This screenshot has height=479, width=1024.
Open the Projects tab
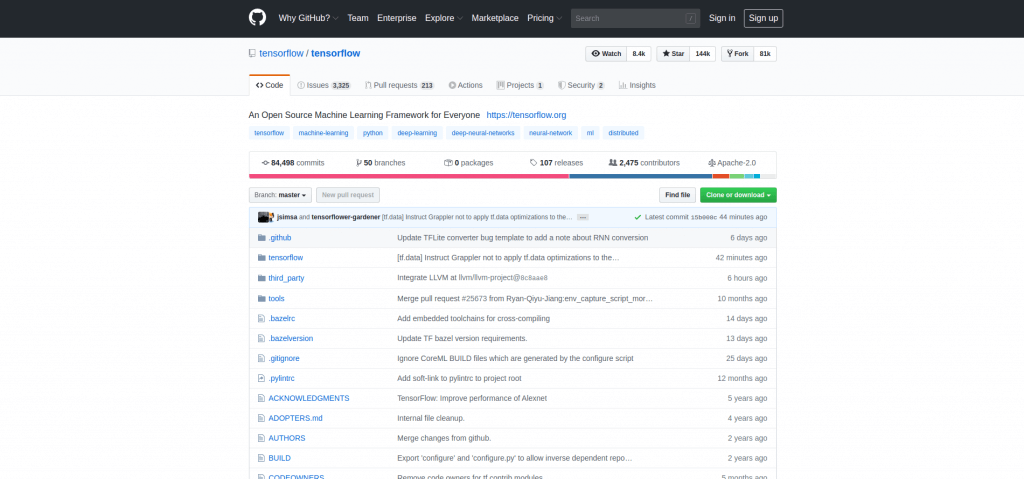(520, 85)
